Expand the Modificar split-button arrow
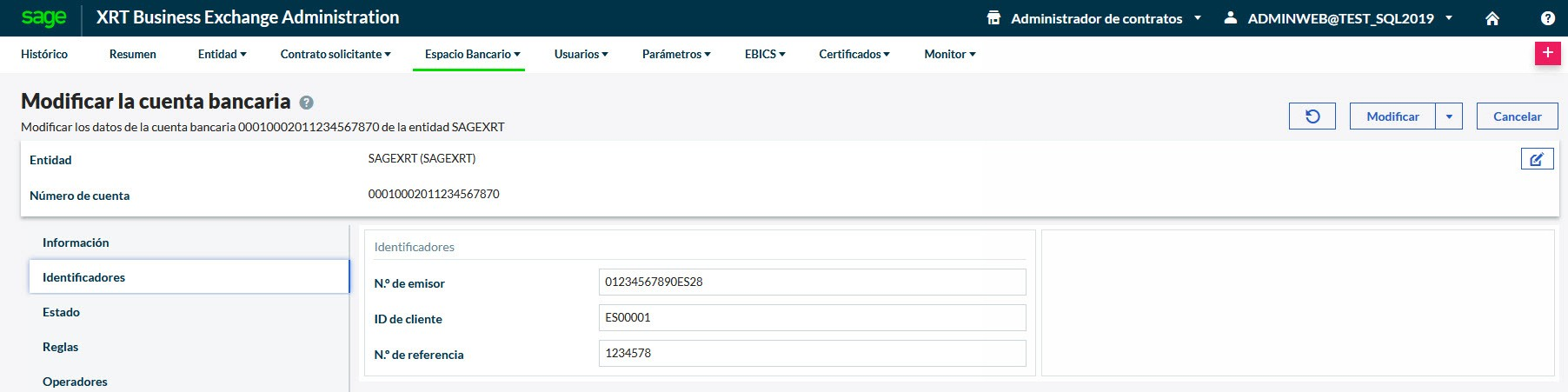 point(1449,116)
